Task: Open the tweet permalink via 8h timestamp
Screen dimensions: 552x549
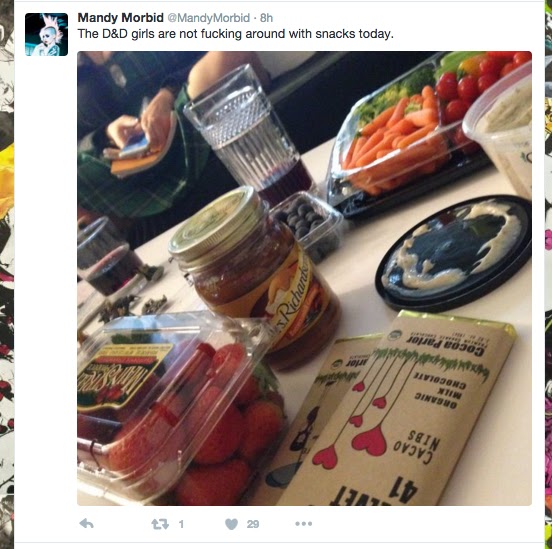Action: (x=266, y=18)
